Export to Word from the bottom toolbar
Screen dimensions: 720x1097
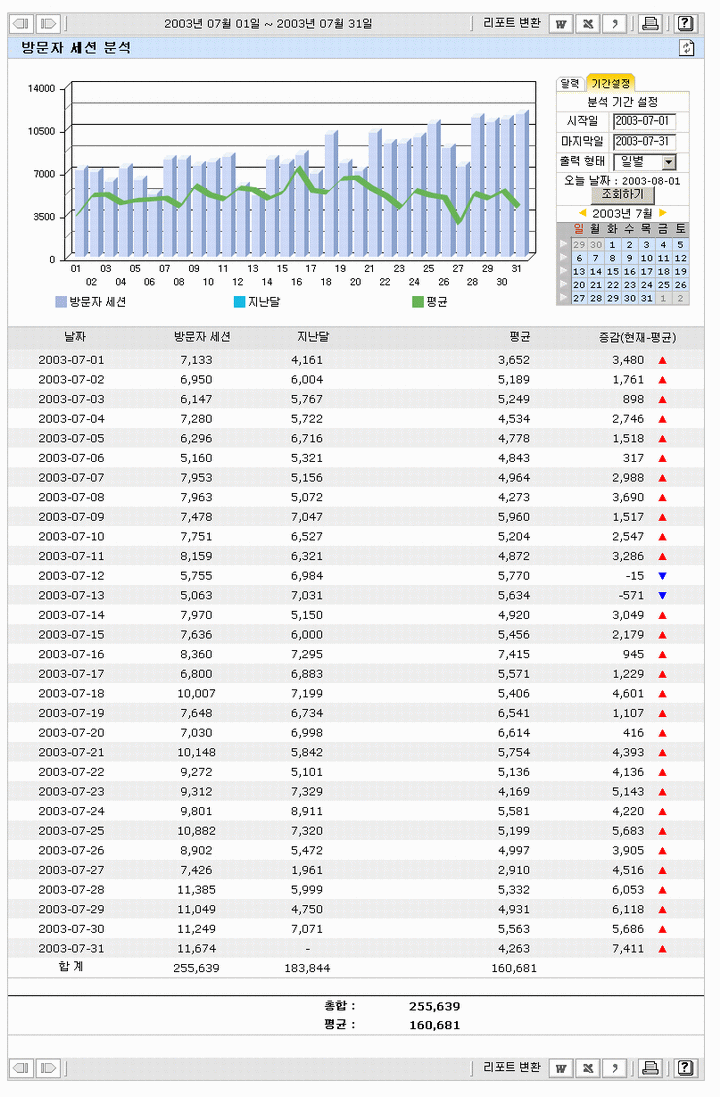(562, 1068)
